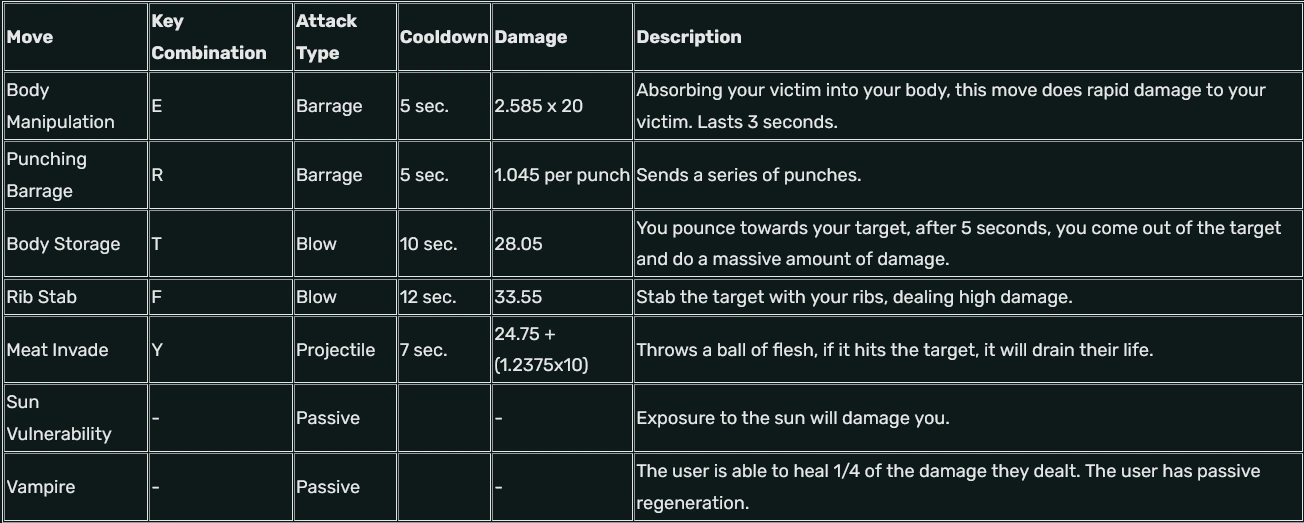This screenshot has height=523, width=1304.
Task: Click the Rib Stab move name
Action: coord(41,297)
